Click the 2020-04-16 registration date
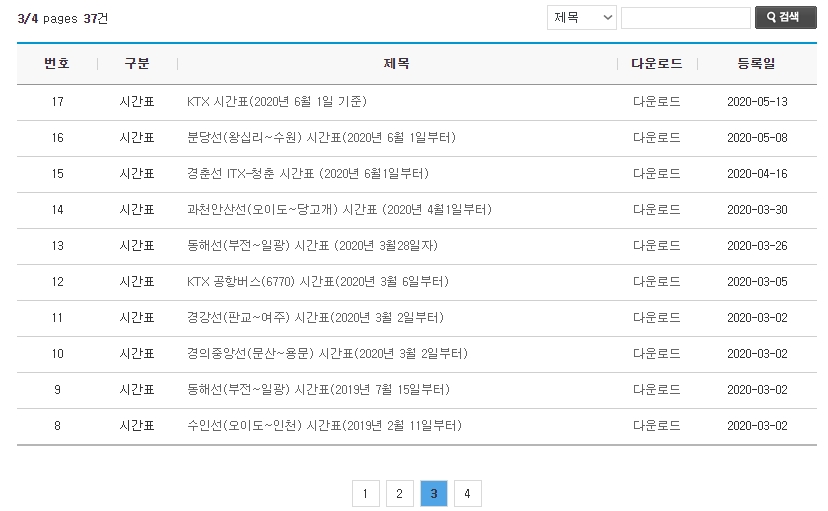This screenshot has width=828, height=511. 757,174
